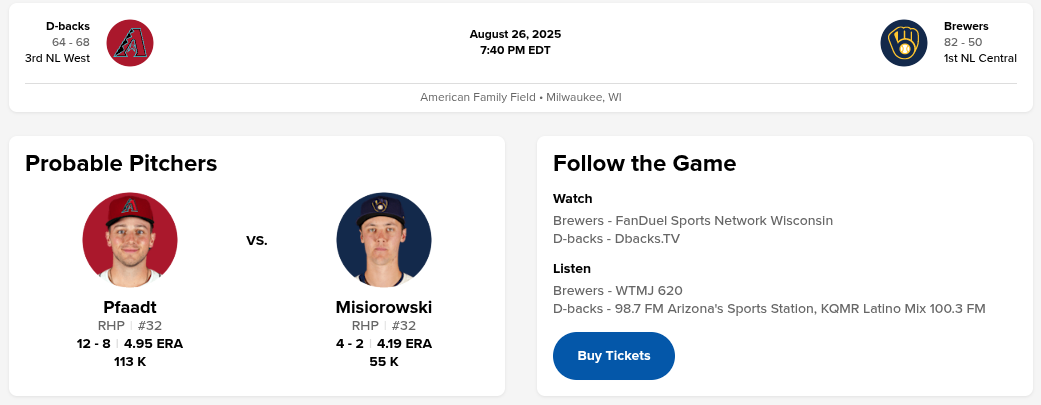Click the Milwaukee Brewers team logo
This screenshot has width=1041, height=405.
[x=904, y=43]
